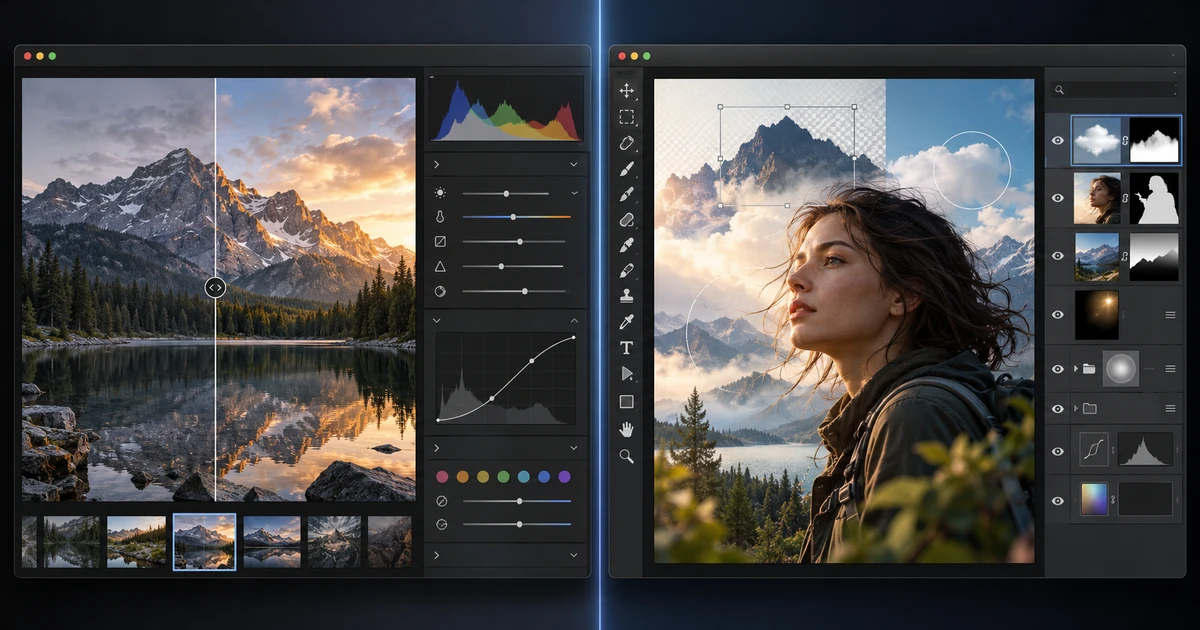Click the upper circle icon below the color dots
Image resolution: width=1200 pixels, height=630 pixels.
pos(441,501)
